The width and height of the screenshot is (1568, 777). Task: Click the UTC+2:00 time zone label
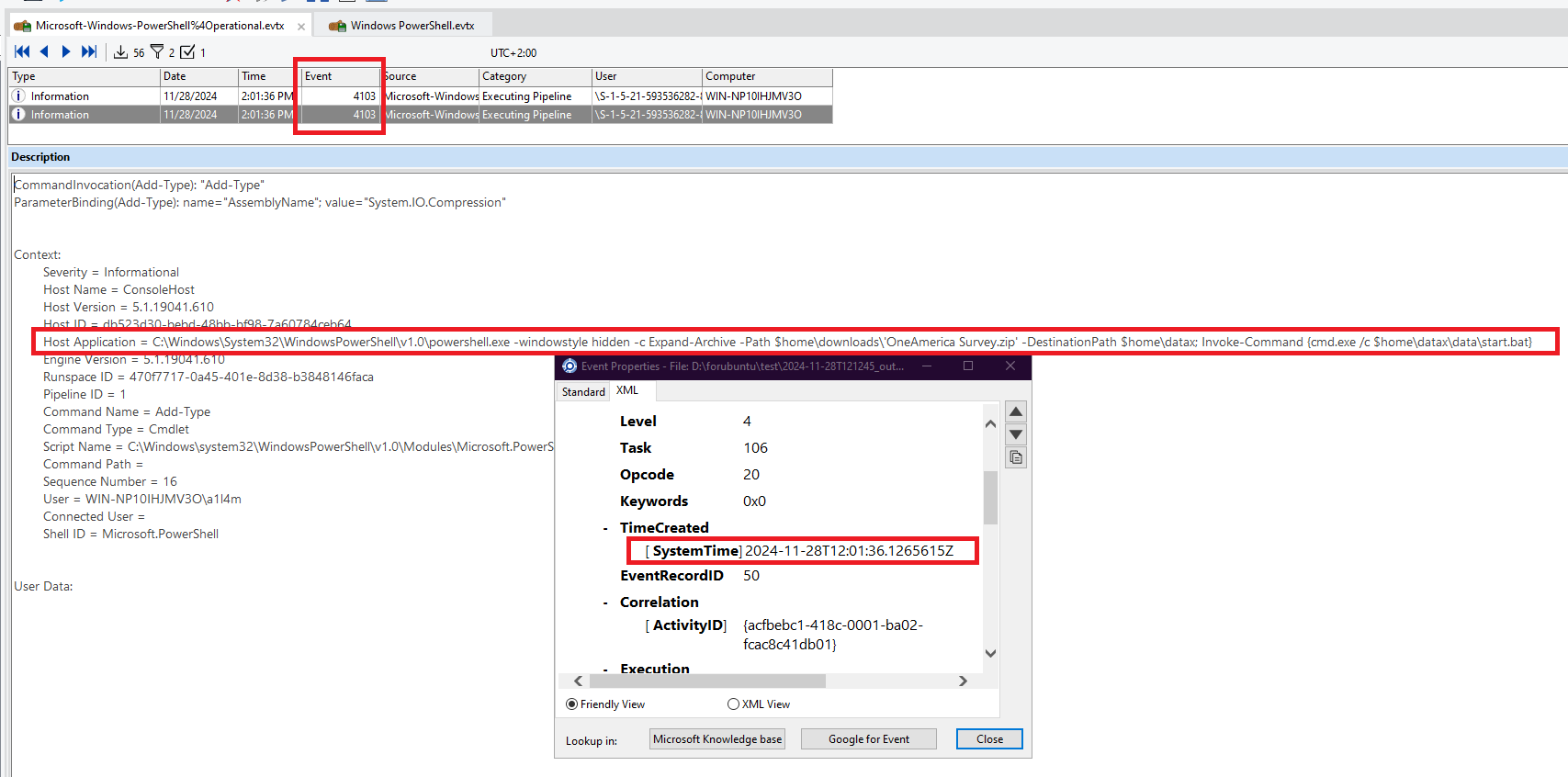click(513, 53)
